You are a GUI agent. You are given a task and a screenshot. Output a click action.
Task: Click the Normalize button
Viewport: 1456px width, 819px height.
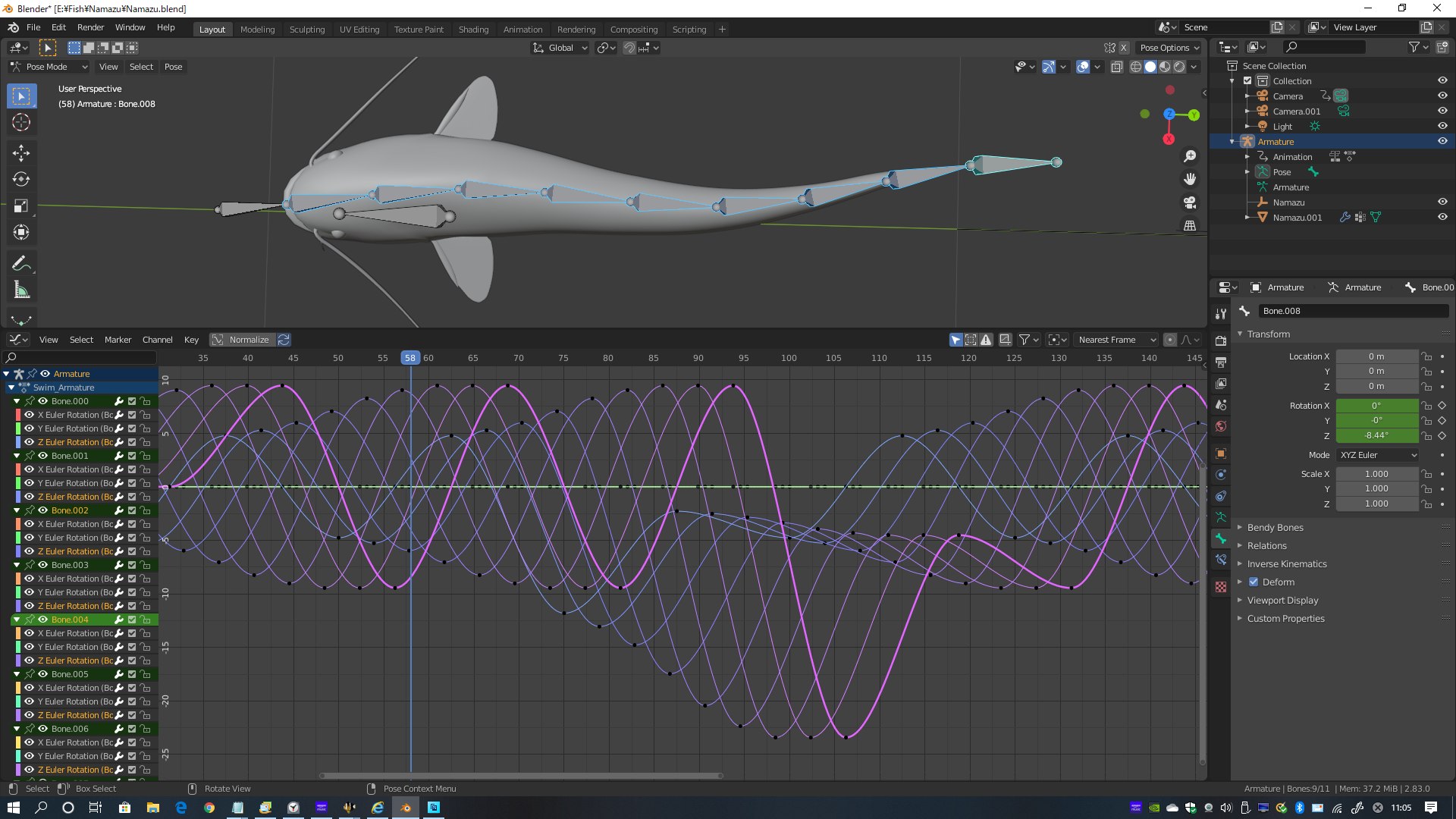click(x=242, y=340)
